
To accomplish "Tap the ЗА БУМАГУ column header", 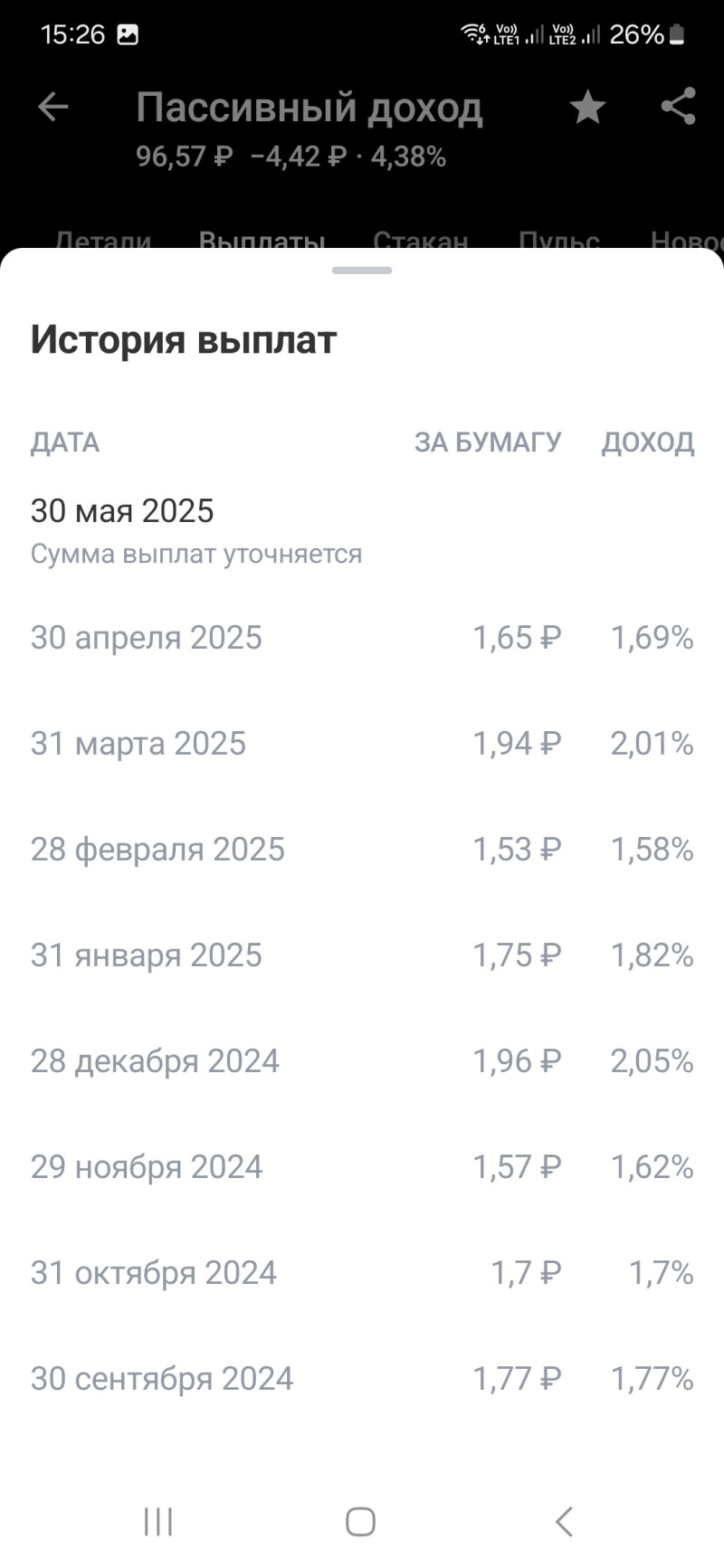I will [x=488, y=442].
